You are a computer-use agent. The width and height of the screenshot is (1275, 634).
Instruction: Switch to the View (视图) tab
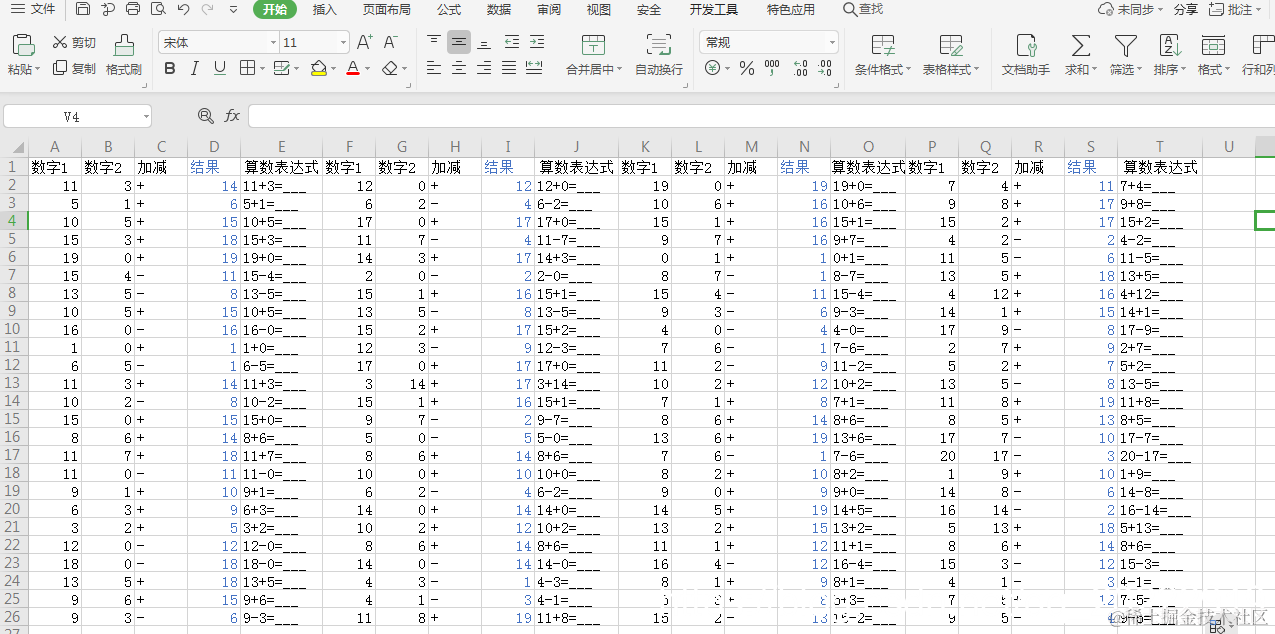click(x=599, y=10)
